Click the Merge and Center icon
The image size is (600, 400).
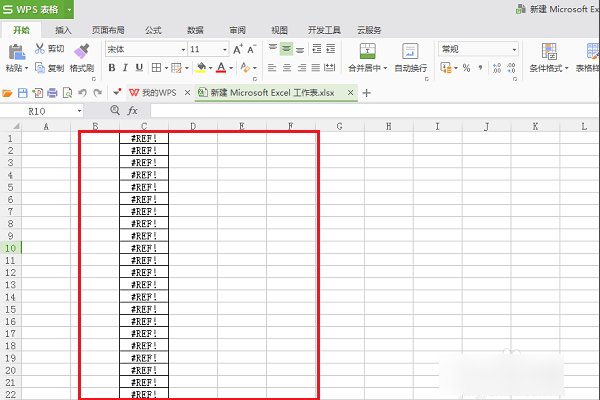coord(367,51)
